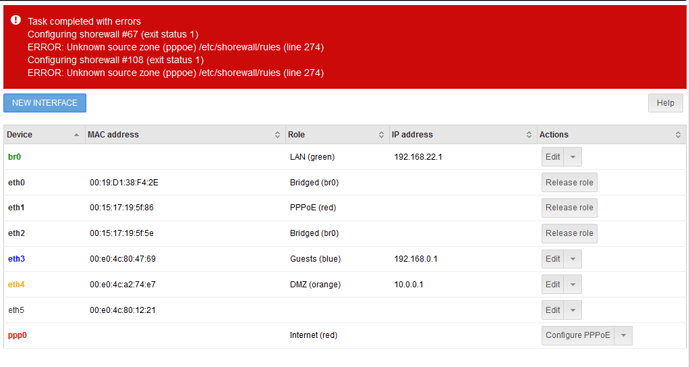Image resolution: width=690 pixels, height=367 pixels.
Task: Edit the br0 interface
Action: click(x=553, y=157)
